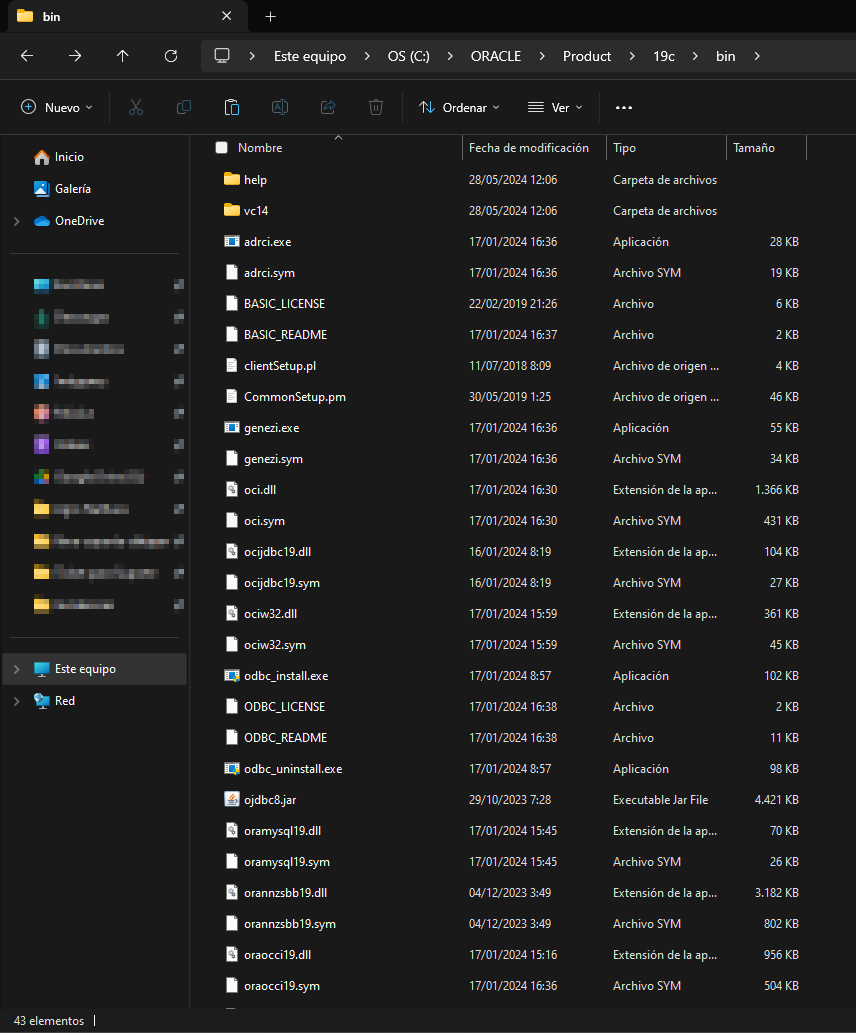The height and width of the screenshot is (1033, 856).
Task: Refresh the current folder view
Action: 171,56
